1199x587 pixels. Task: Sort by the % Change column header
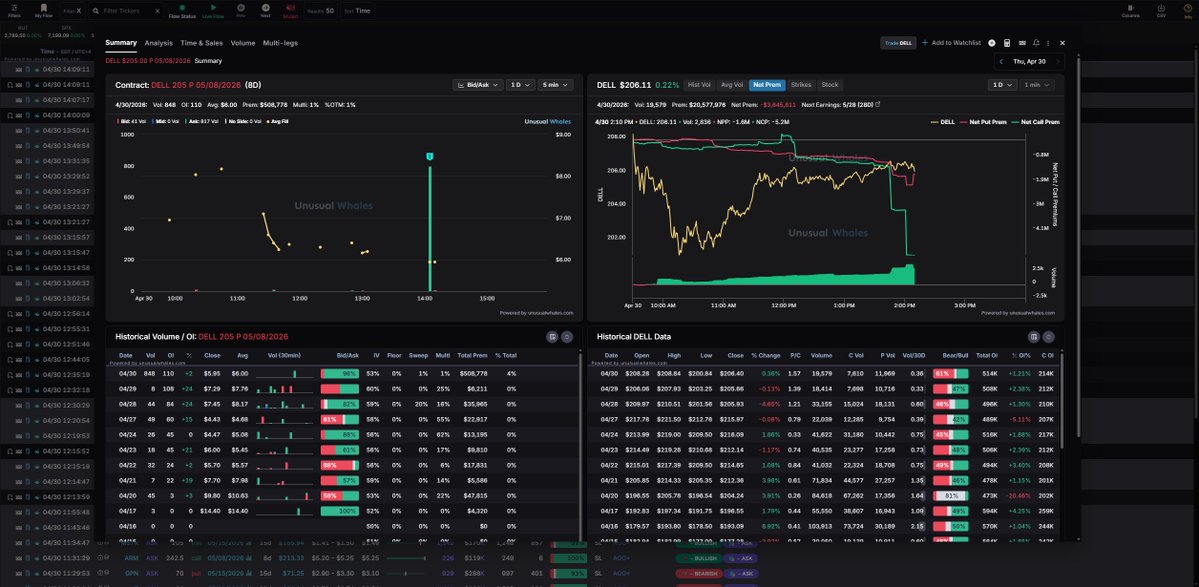tap(765, 355)
